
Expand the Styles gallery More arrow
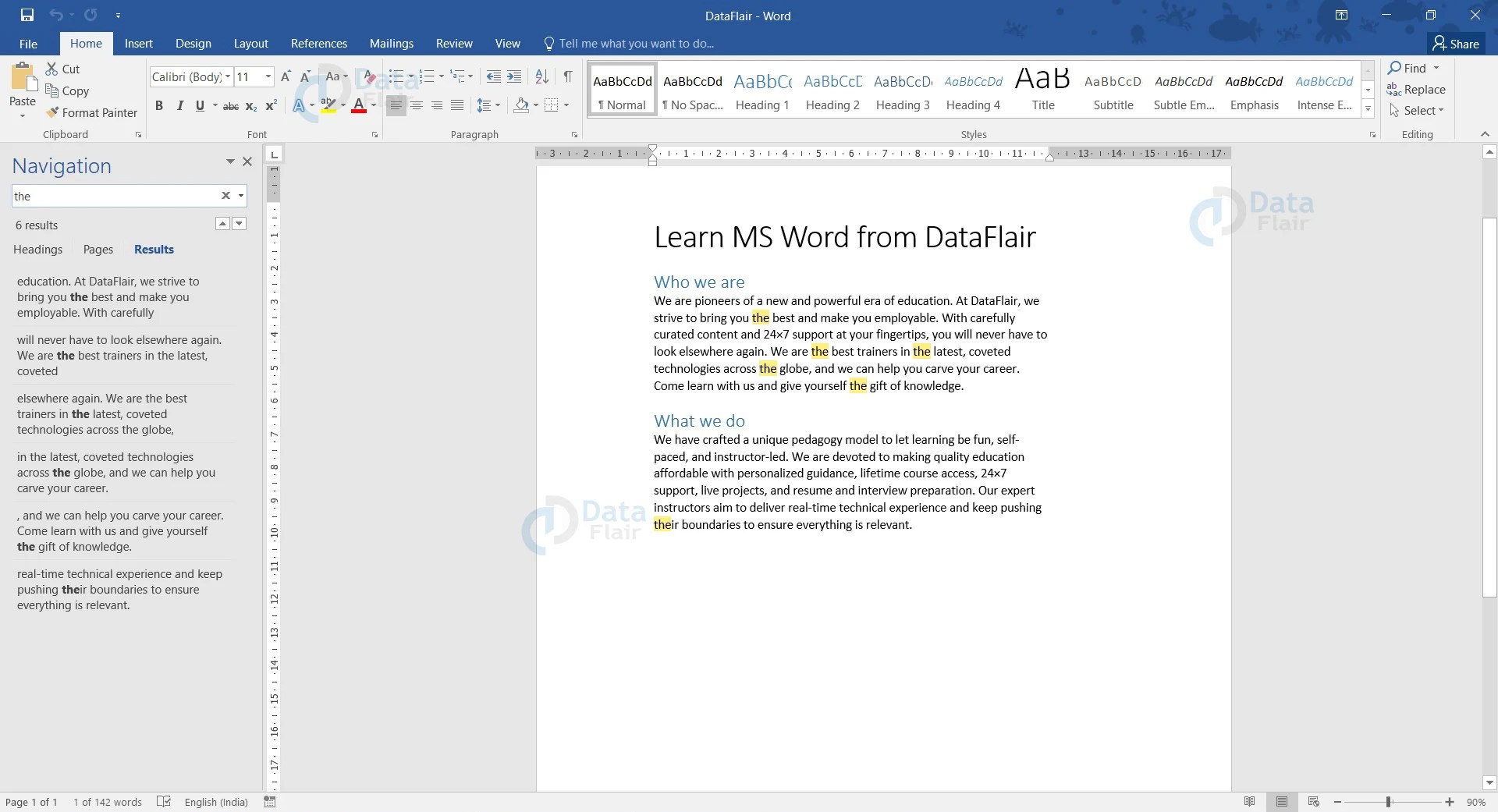1368,109
